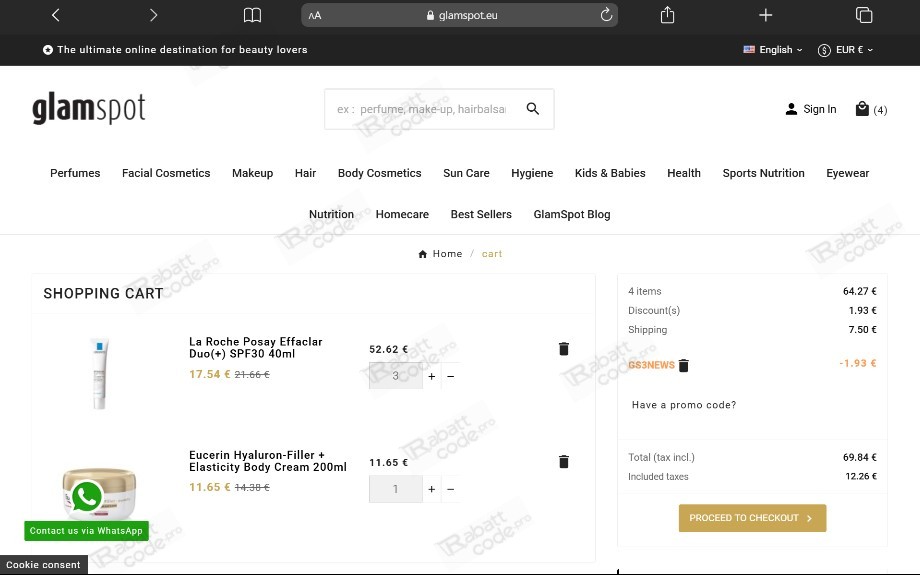Open the Hygiene category
920x575 pixels.
tap(532, 173)
